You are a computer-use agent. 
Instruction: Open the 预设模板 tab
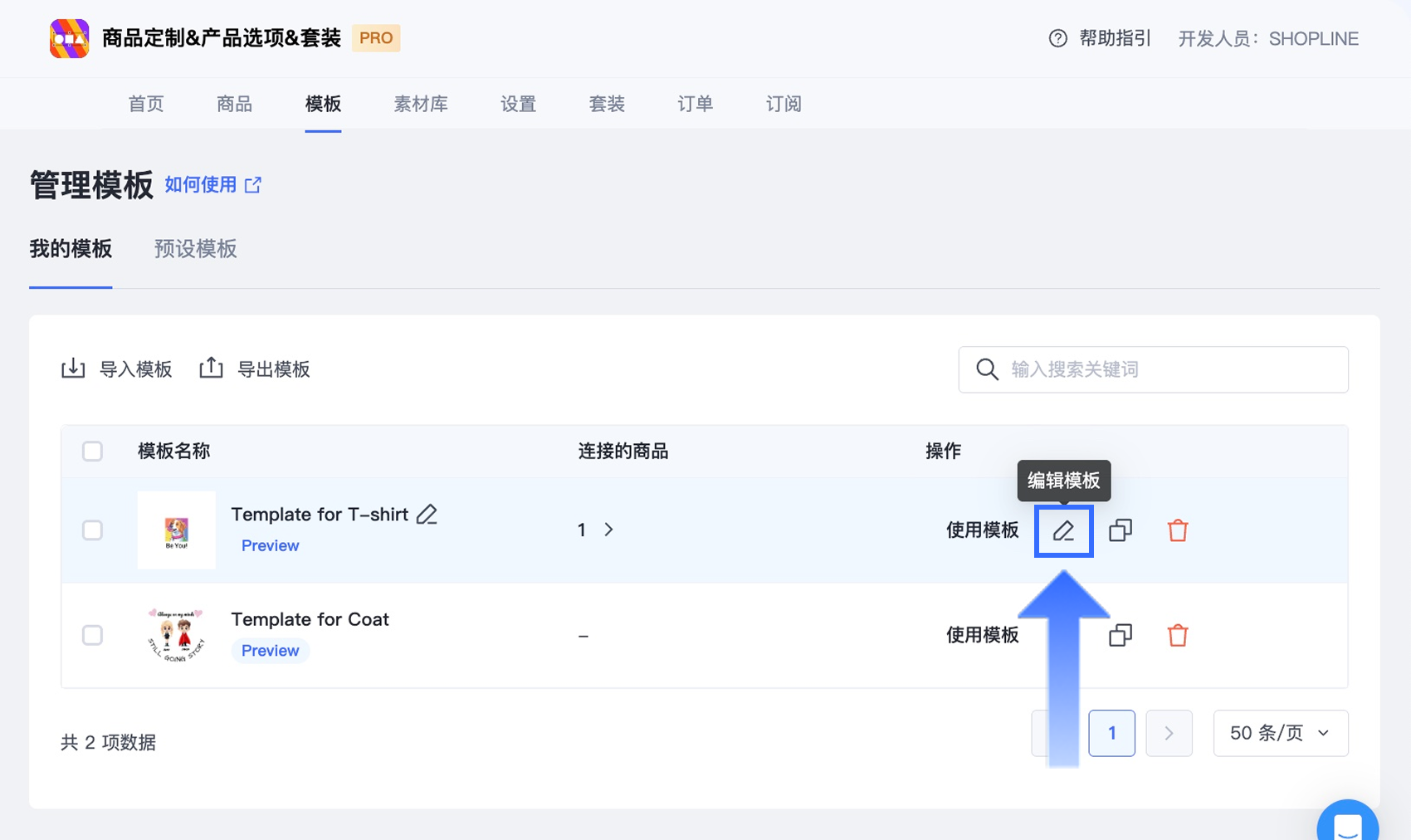pos(195,249)
